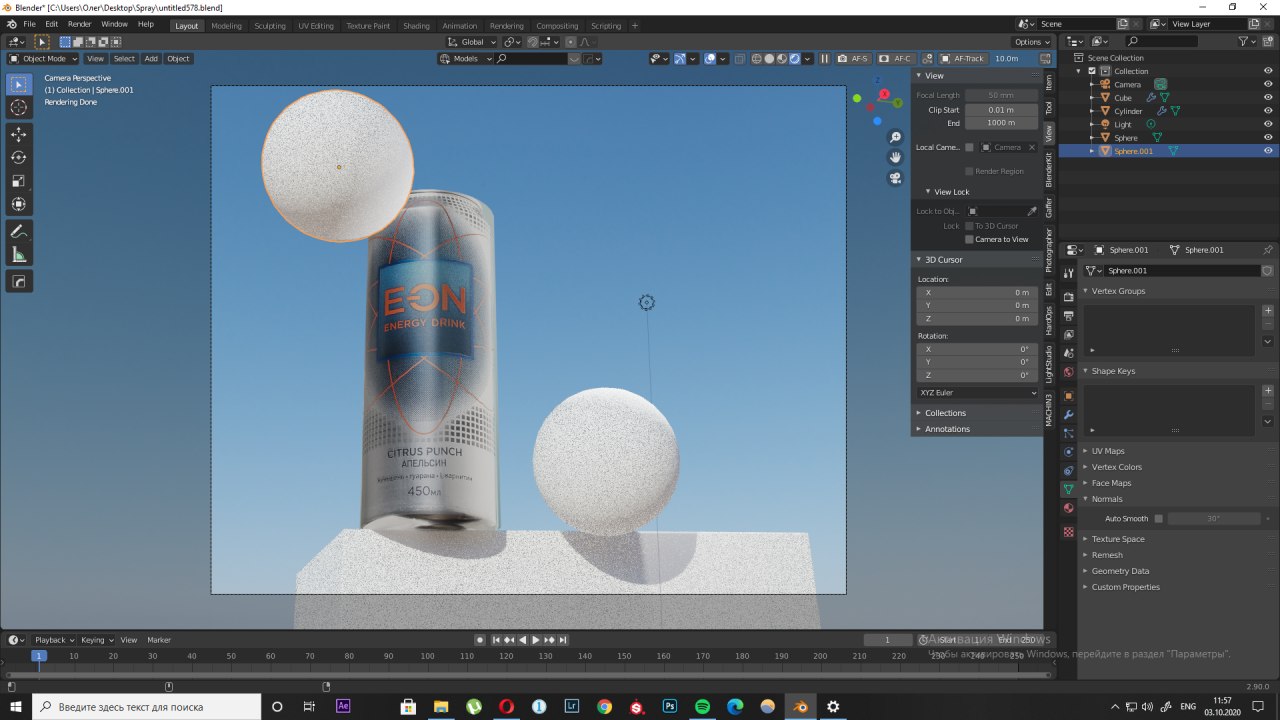The height and width of the screenshot is (720, 1280).
Task: Switch to solid viewport shading
Action: [769, 59]
